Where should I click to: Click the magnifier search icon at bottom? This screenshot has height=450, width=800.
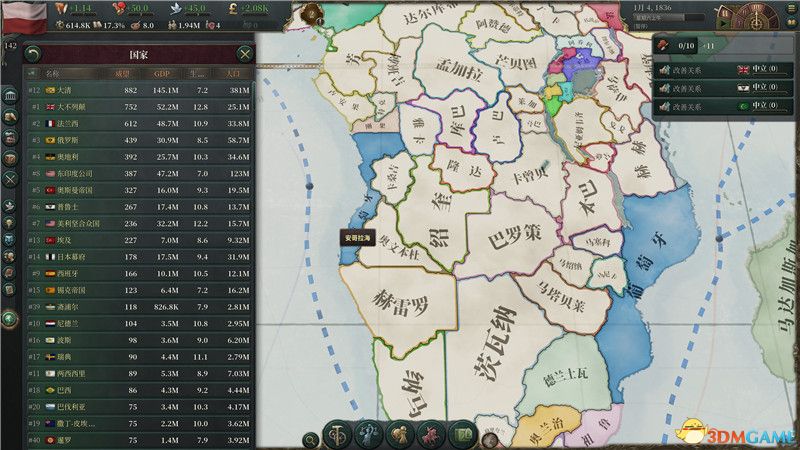[x=310, y=439]
